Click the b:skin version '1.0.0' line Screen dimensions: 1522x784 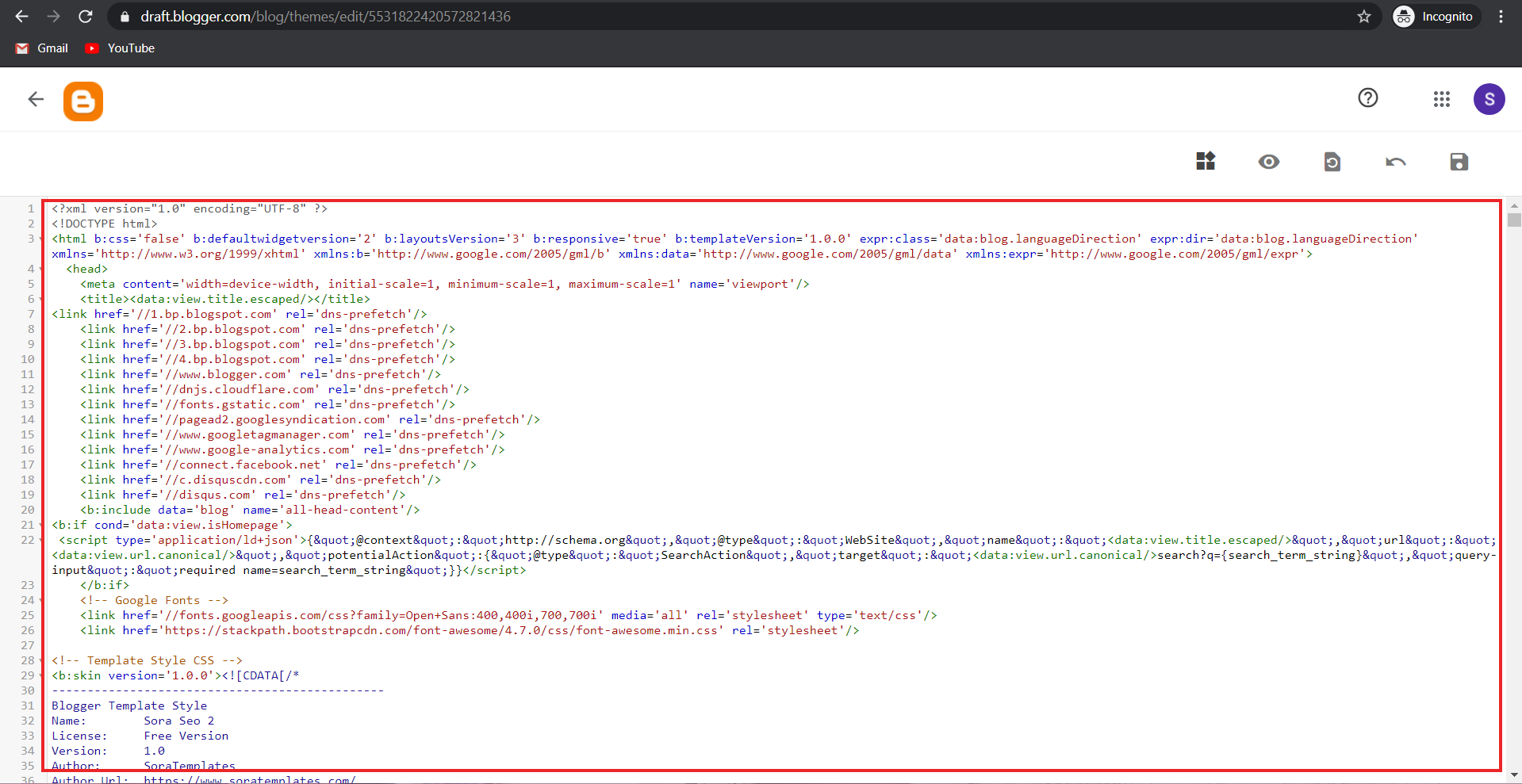pos(175,675)
